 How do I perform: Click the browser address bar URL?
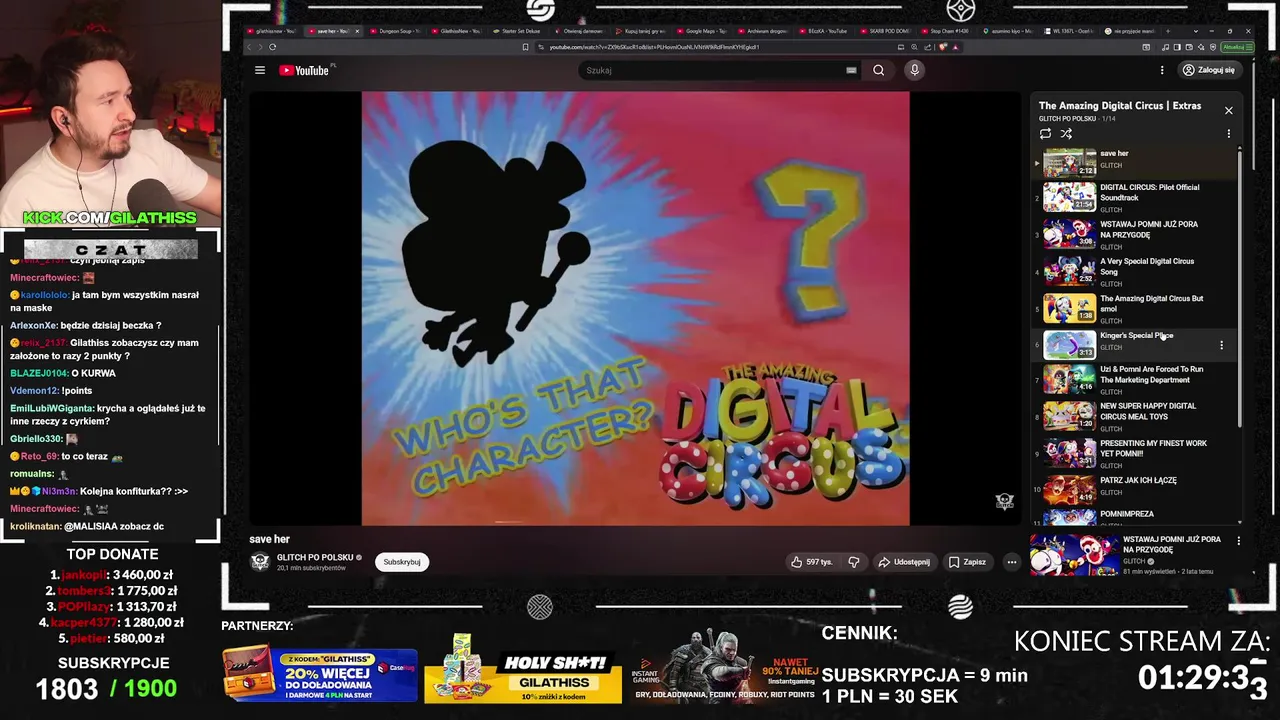pos(654,47)
